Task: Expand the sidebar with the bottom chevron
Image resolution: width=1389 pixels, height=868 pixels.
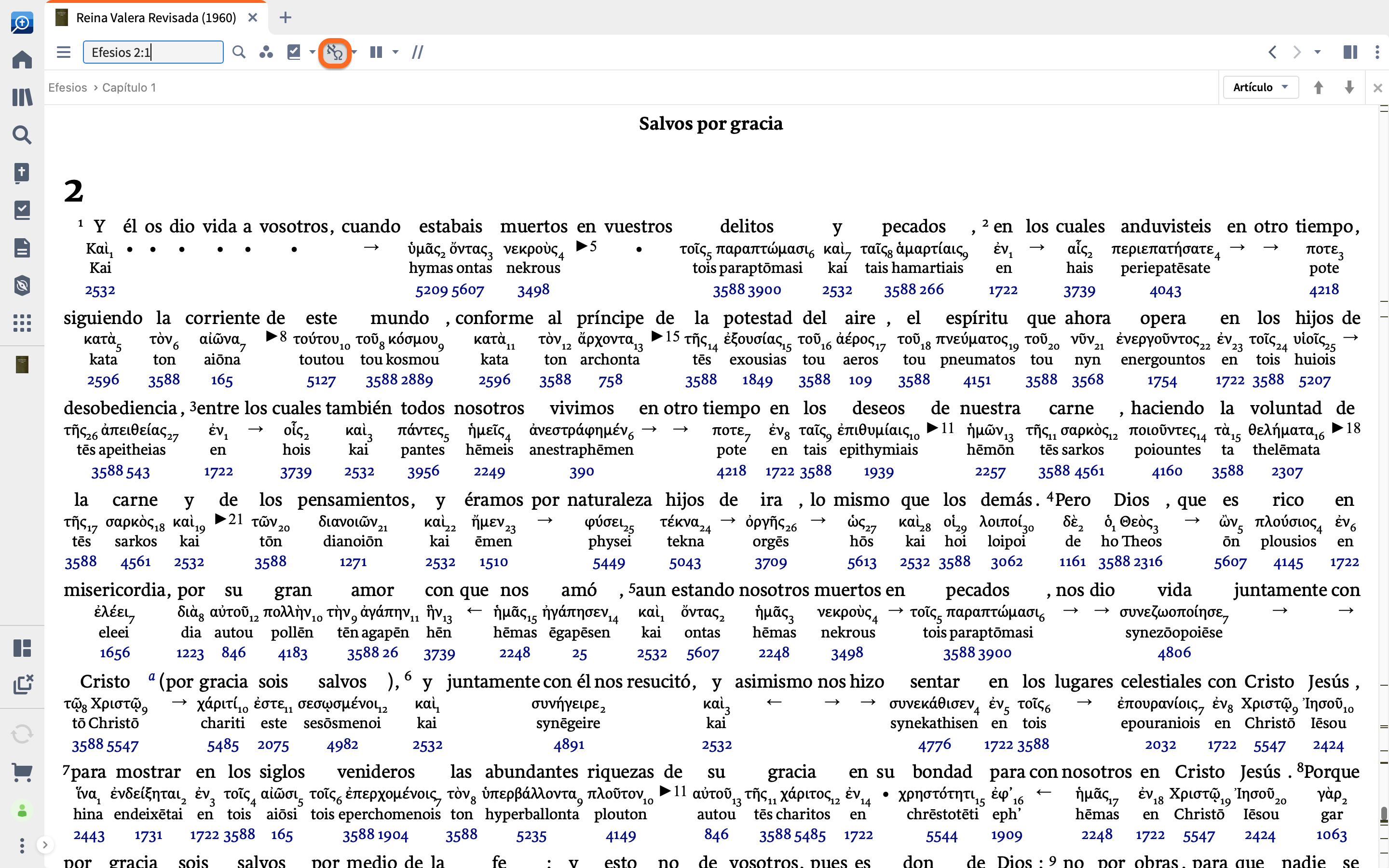Action: 45,844
